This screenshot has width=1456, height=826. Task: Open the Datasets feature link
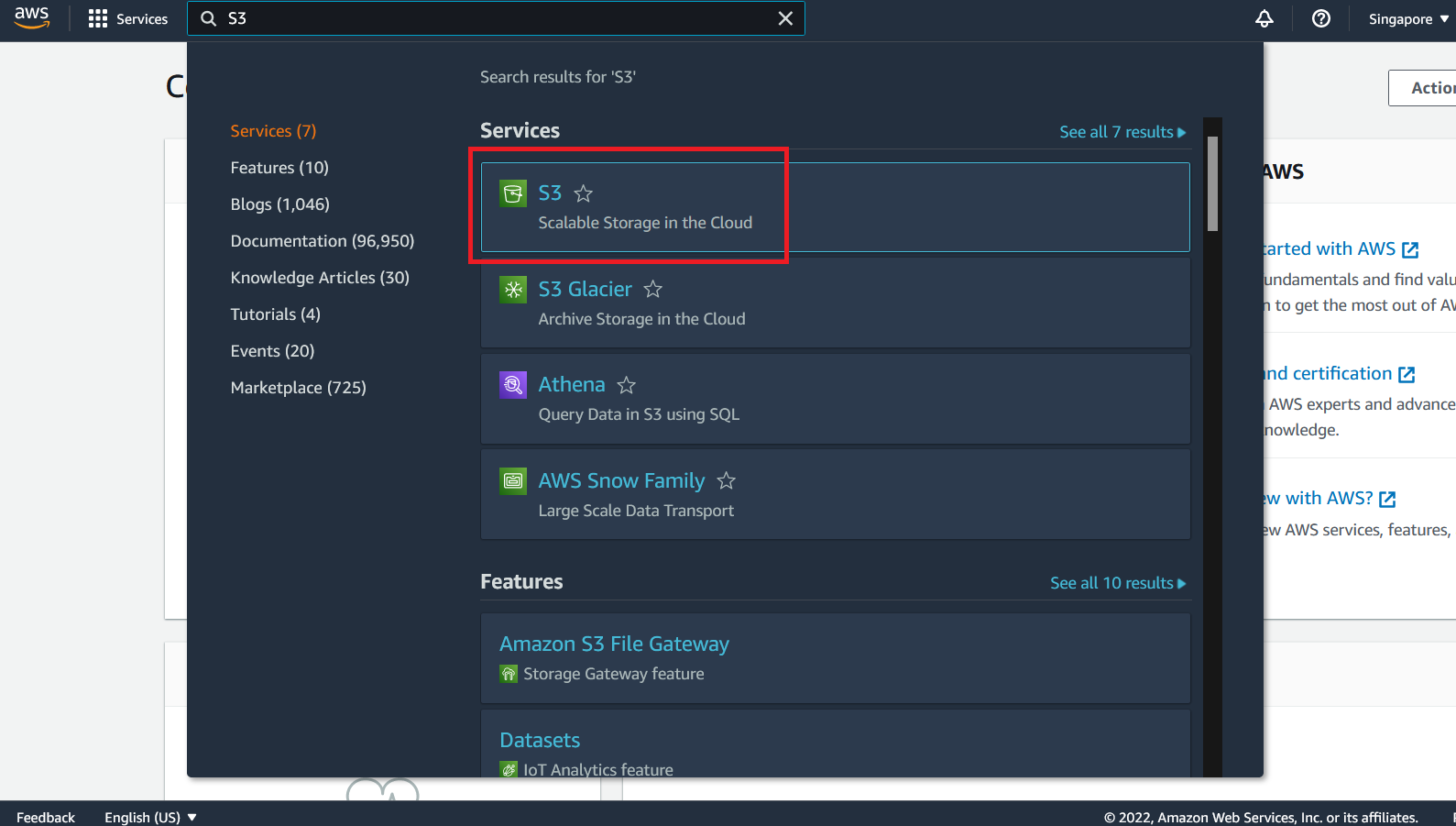[540, 740]
